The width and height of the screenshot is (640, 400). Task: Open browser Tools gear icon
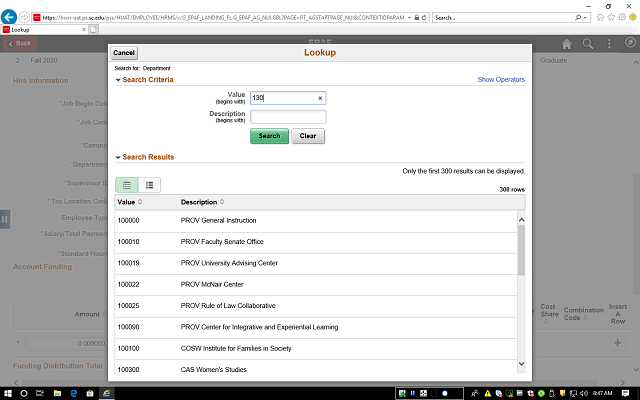[622, 17]
